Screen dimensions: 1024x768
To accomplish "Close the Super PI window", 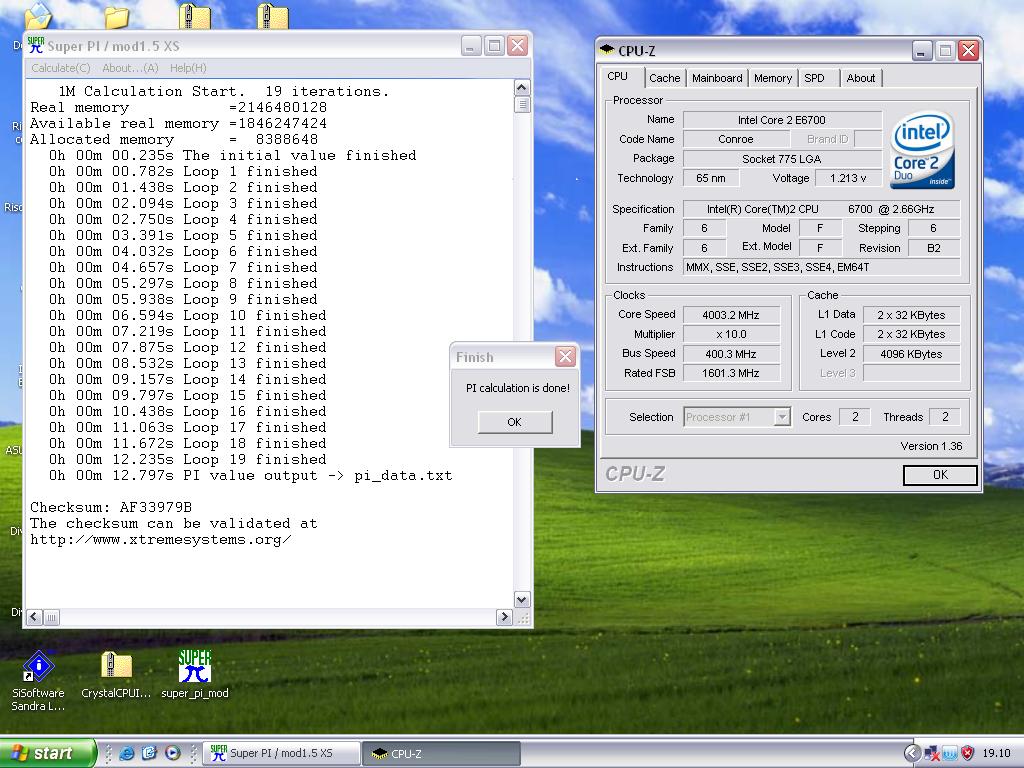I will pyautogui.click(x=517, y=46).
